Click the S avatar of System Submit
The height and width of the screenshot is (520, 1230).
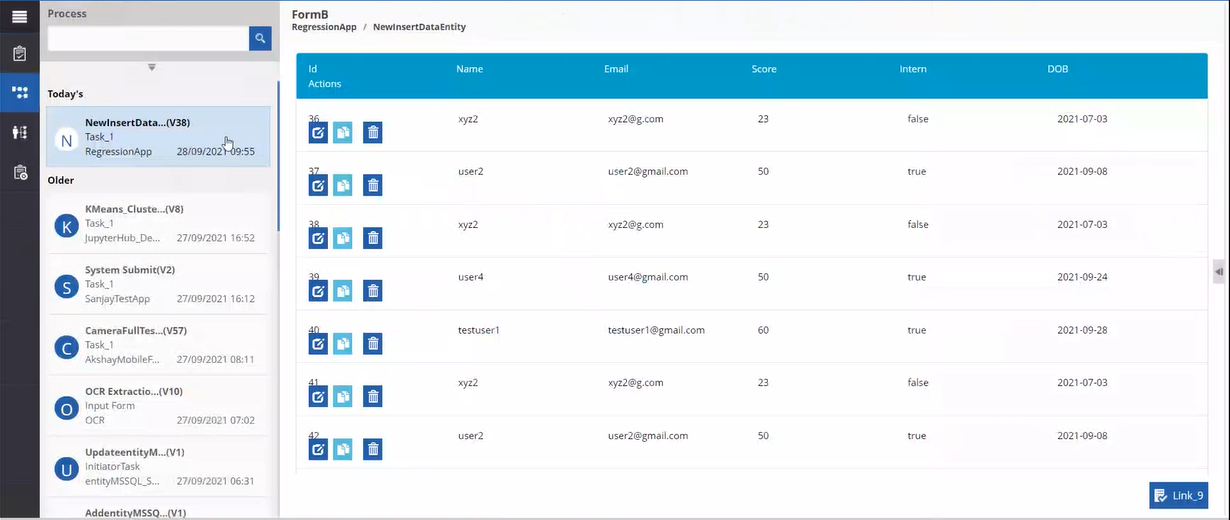tap(66, 288)
